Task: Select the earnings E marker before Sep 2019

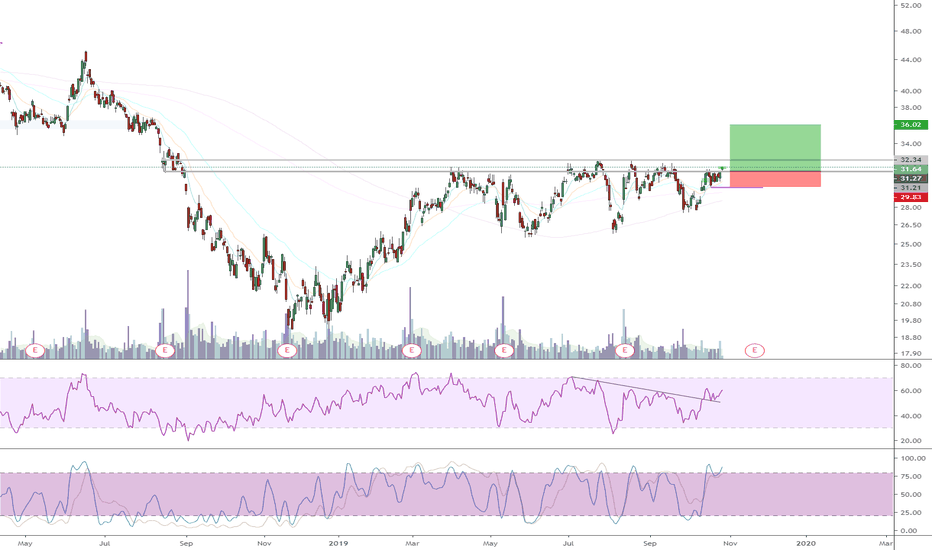Action: click(x=625, y=350)
